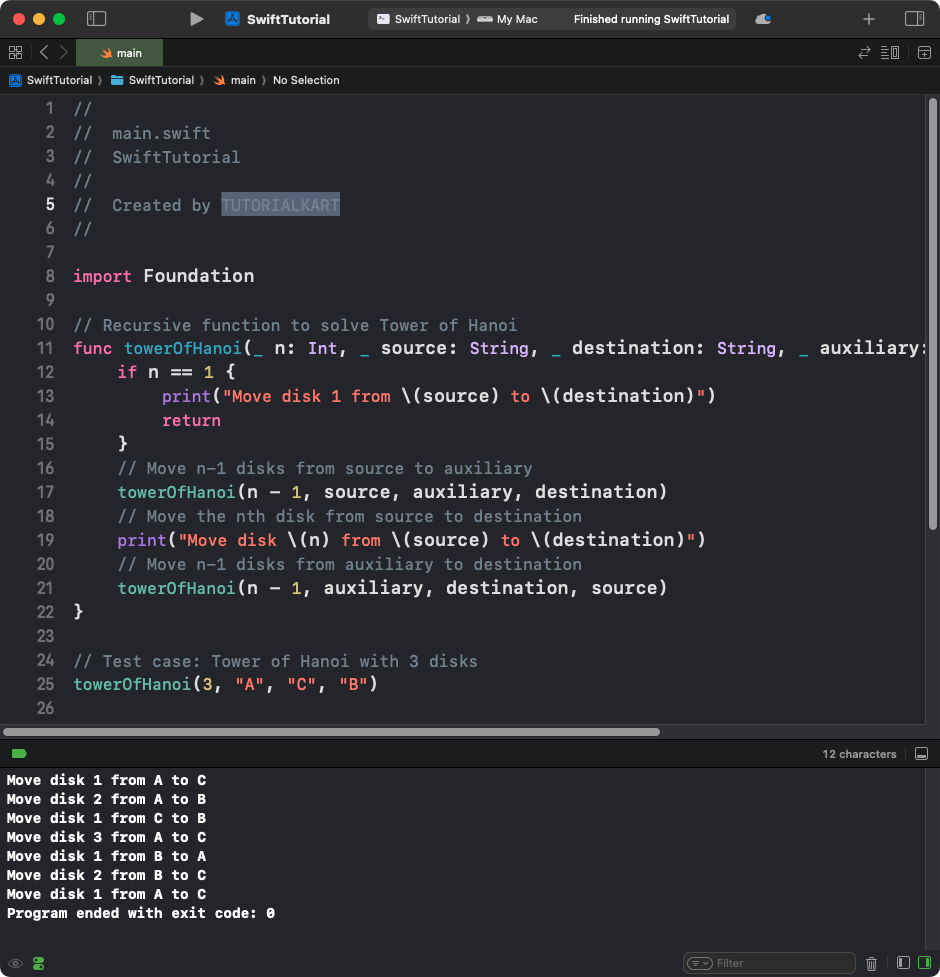Screen dimensions: 940x977
Task: Focus the console Filter field
Action: (x=769, y=963)
